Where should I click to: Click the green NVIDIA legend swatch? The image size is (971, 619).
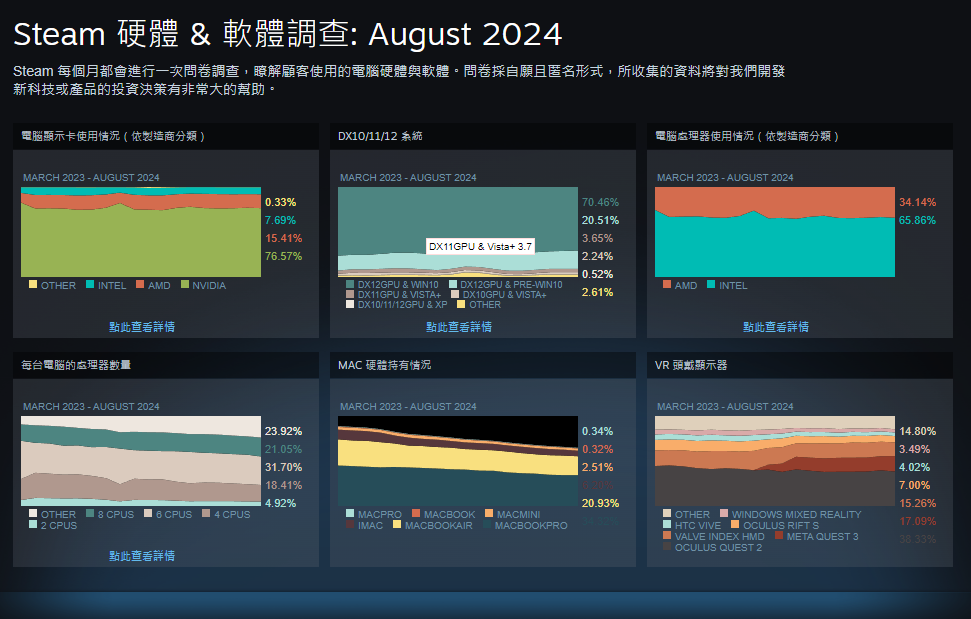[x=185, y=285]
